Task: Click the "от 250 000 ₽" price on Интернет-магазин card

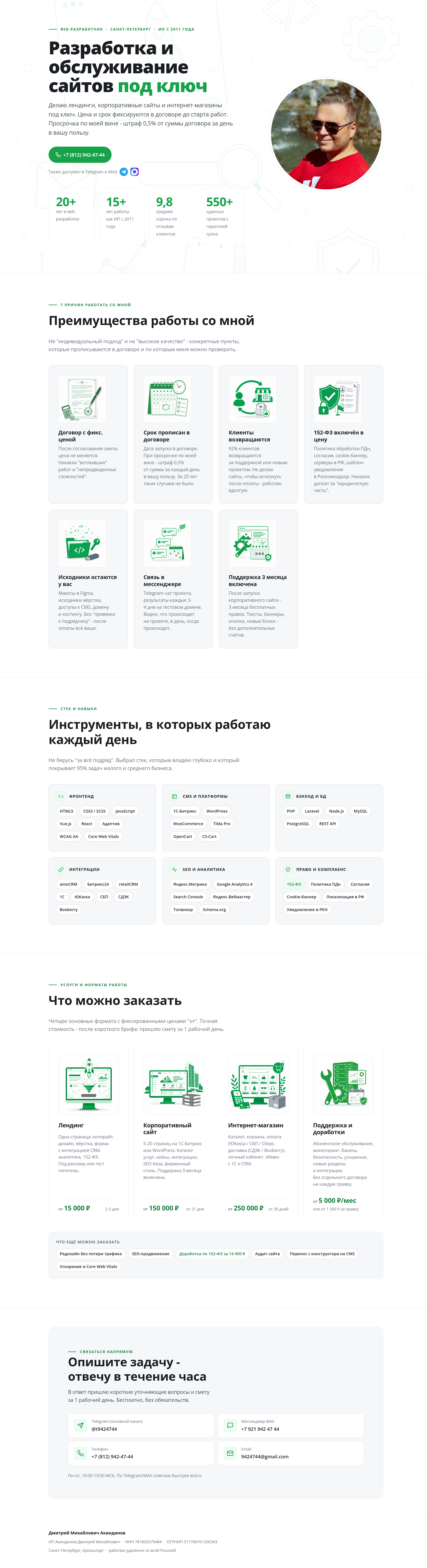Action: pos(246,1208)
